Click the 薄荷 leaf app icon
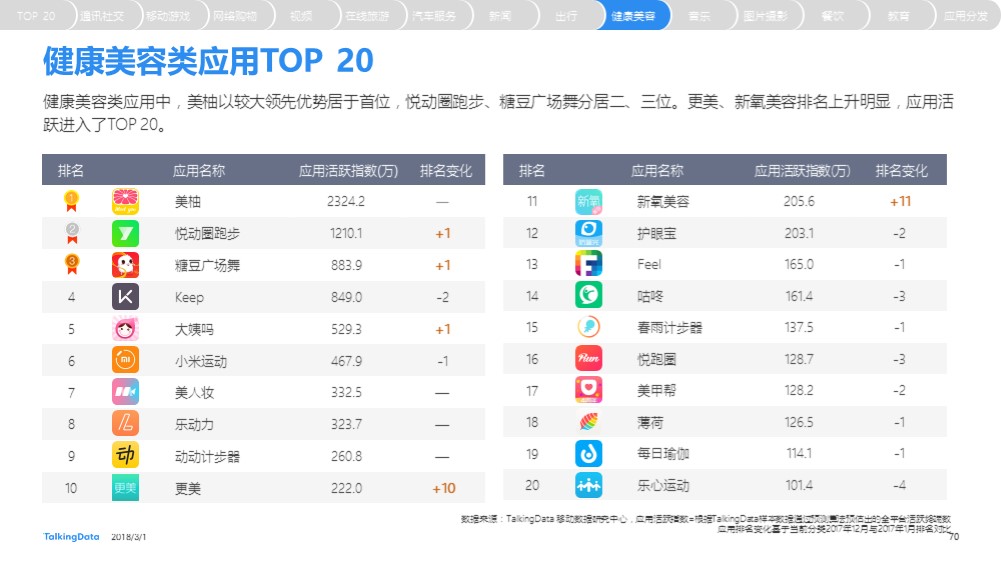 pyautogui.click(x=588, y=422)
